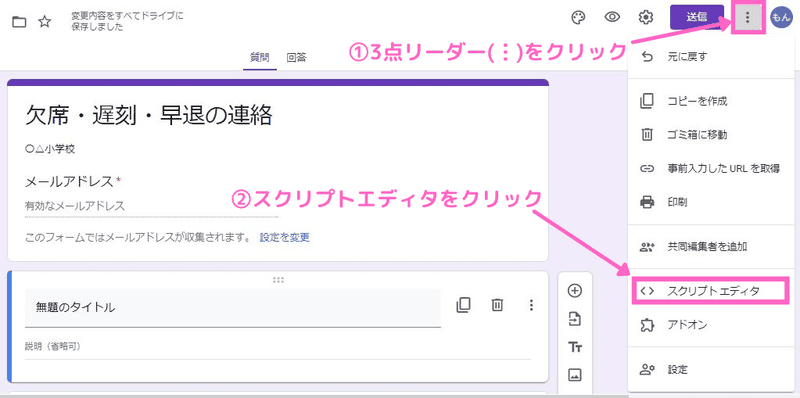Click the add collaborators people icon

pyautogui.click(x=647, y=247)
